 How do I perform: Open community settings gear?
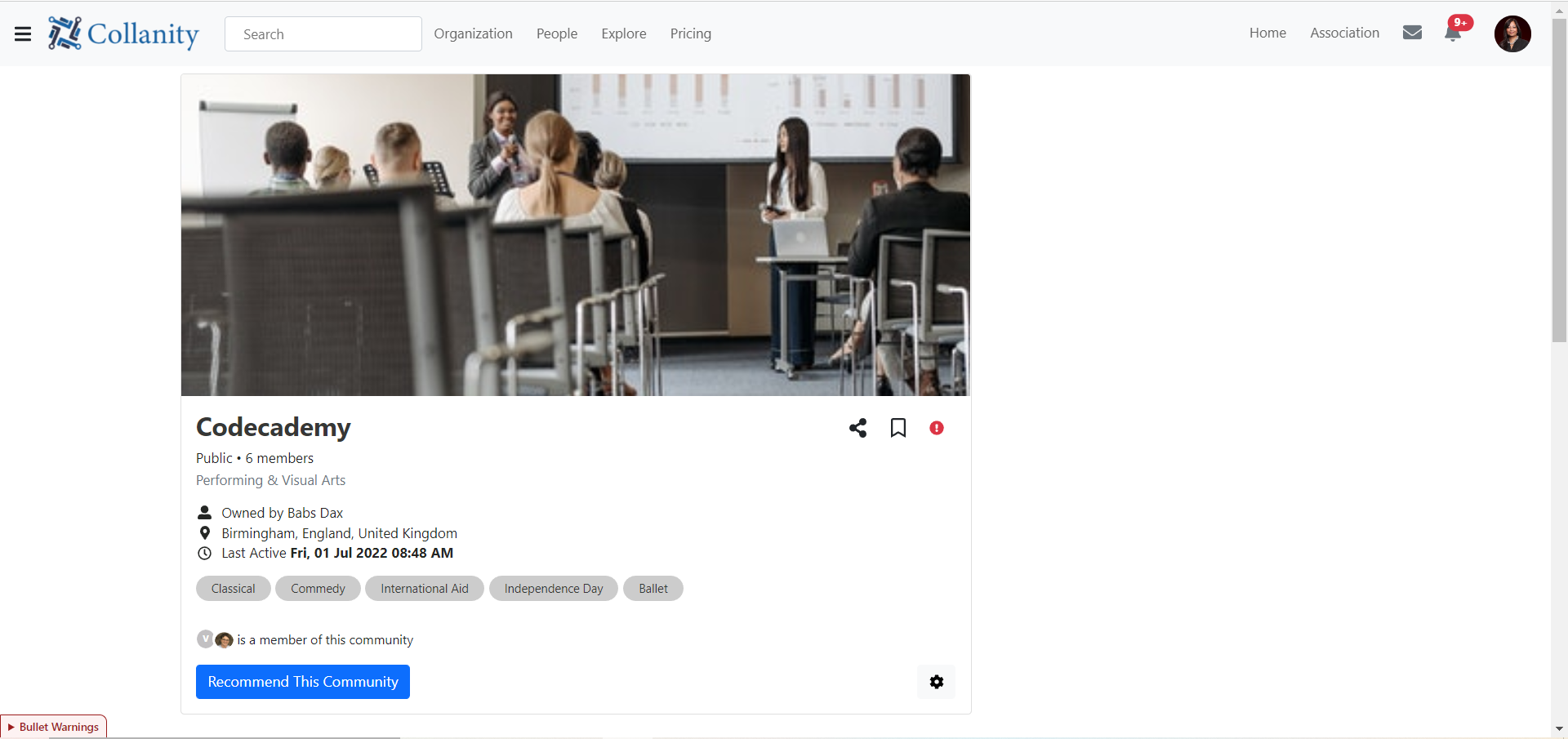click(x=937, y=682)
